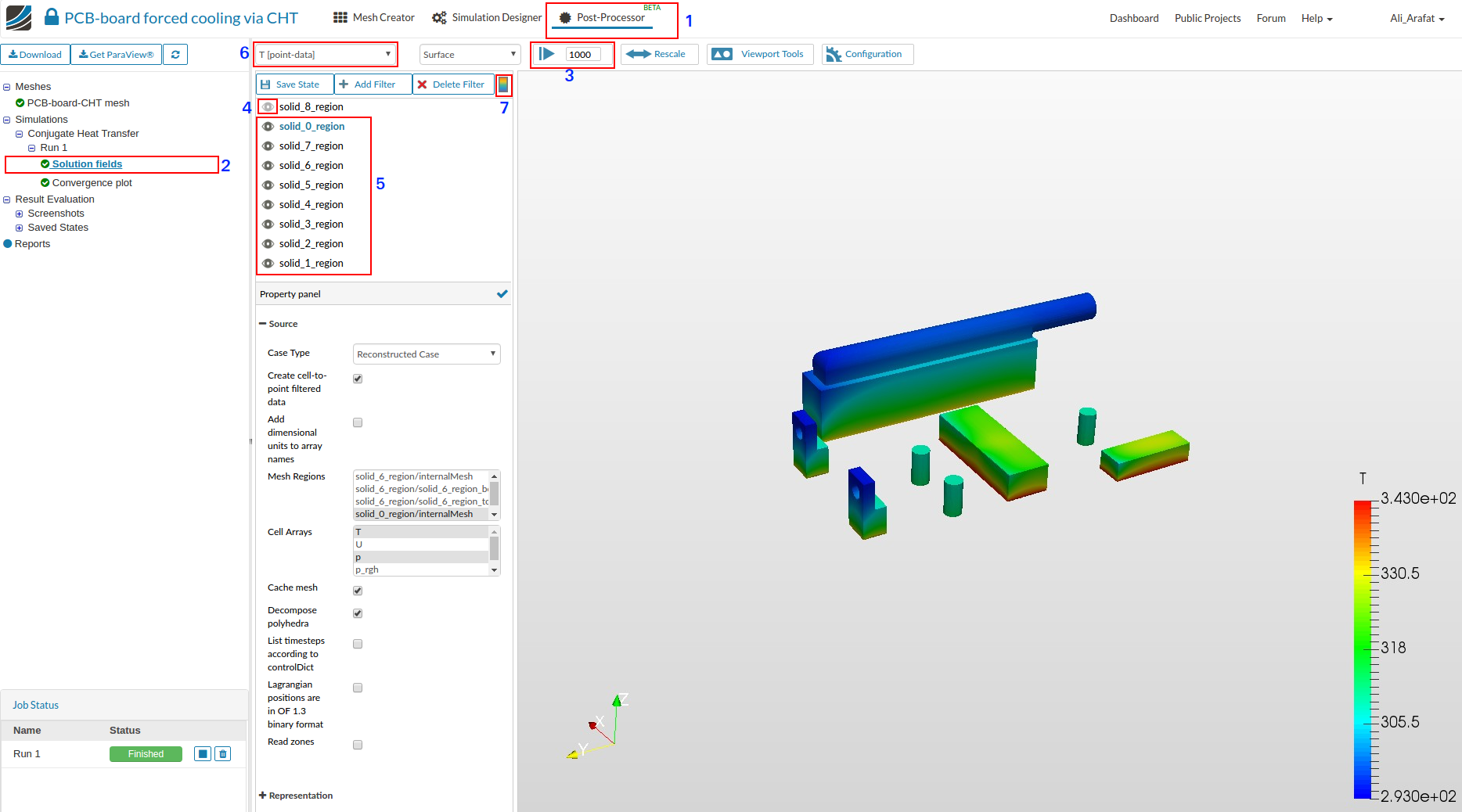This screenshot has height=812, width=1462.
Task: Open the Configuration settings
Action: tap(866, 55)
